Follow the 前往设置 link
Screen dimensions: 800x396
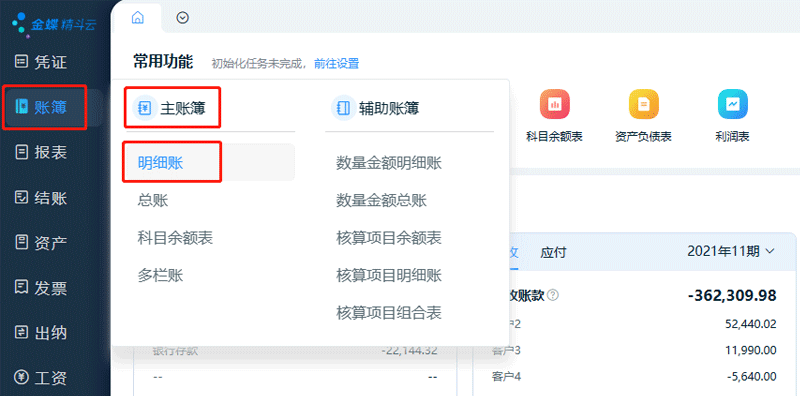coord(337,64)
